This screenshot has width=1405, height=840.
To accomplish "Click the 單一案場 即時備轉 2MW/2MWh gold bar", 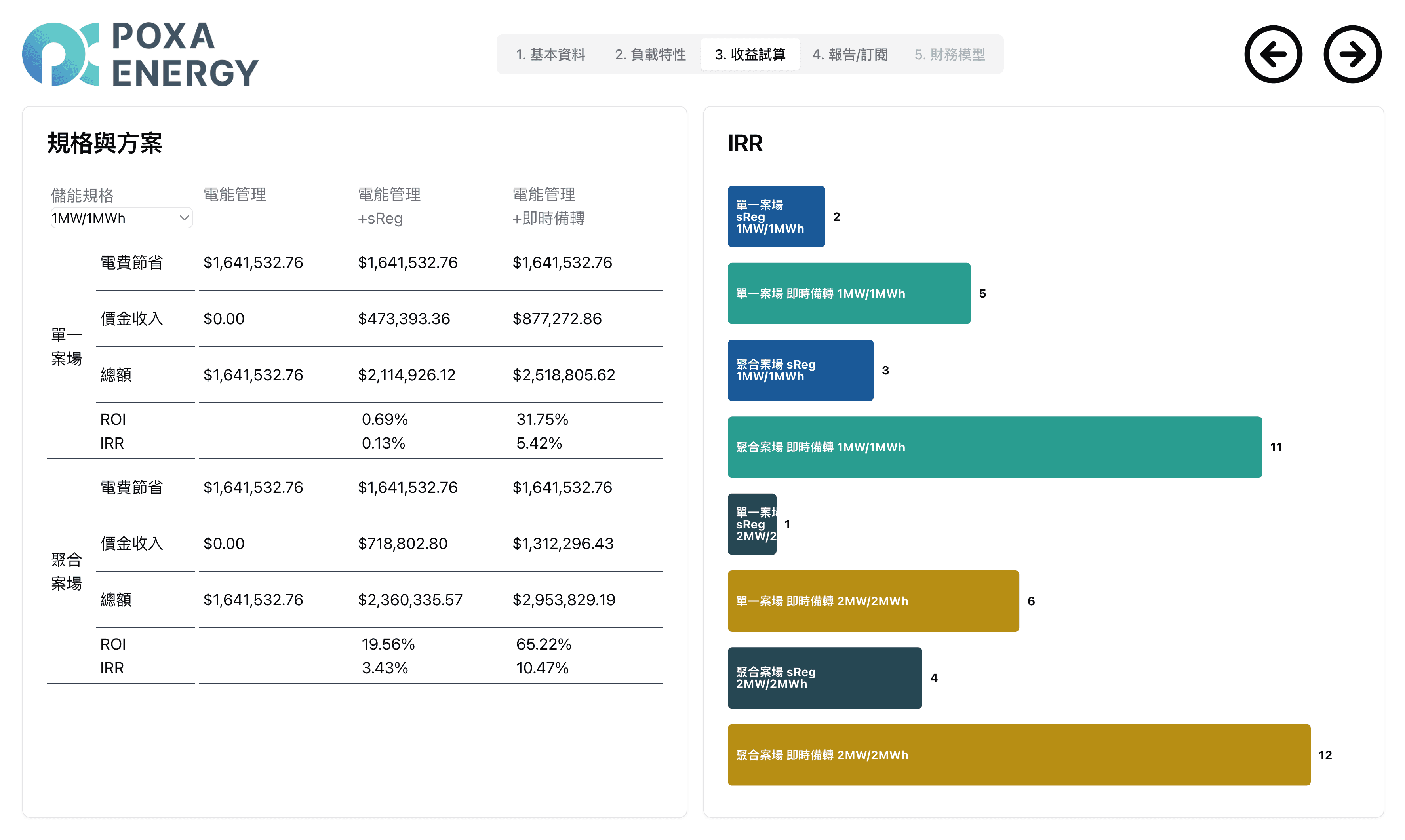I will (873, 601).
